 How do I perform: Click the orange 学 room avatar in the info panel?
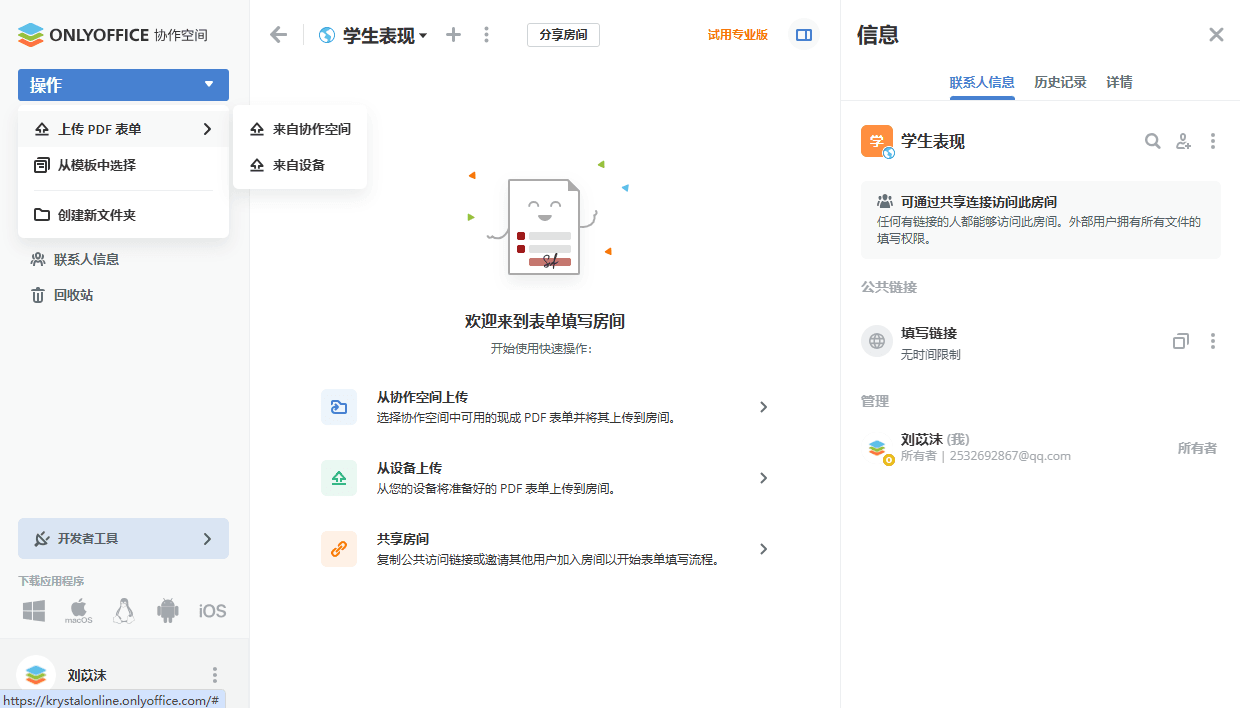pos(877,142)
